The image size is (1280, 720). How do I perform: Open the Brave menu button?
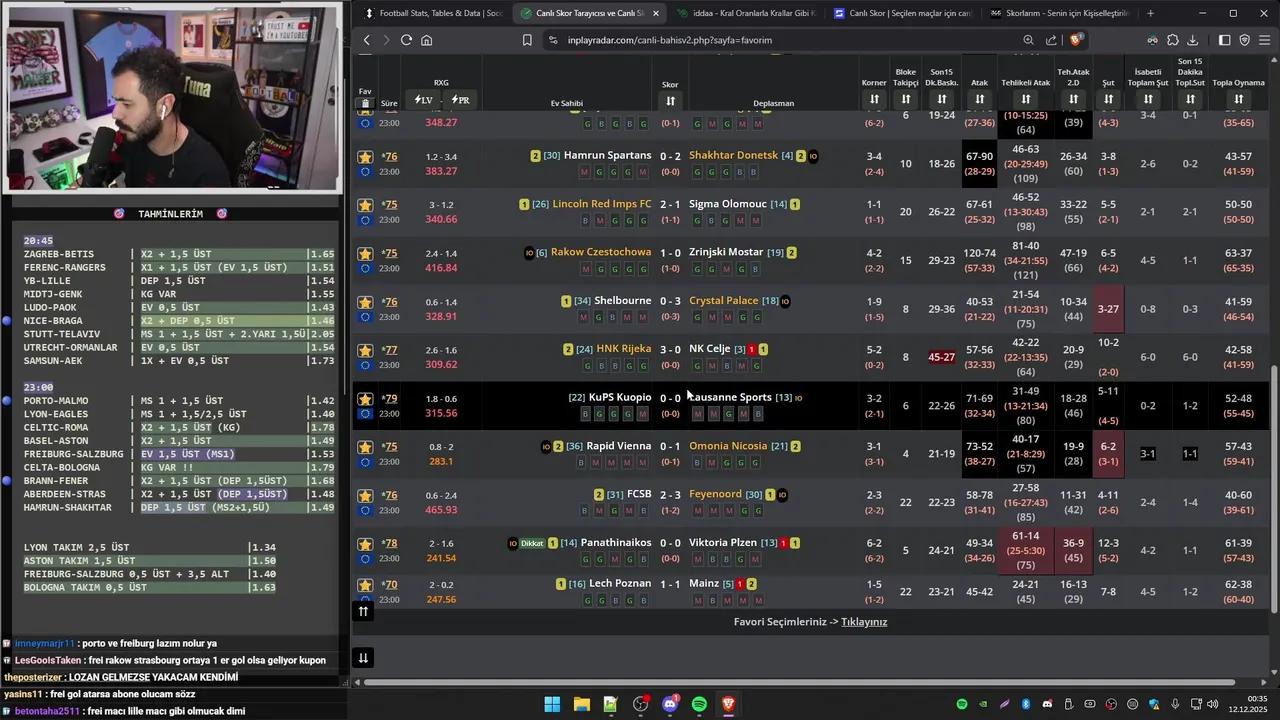(x=1265, y=40)
